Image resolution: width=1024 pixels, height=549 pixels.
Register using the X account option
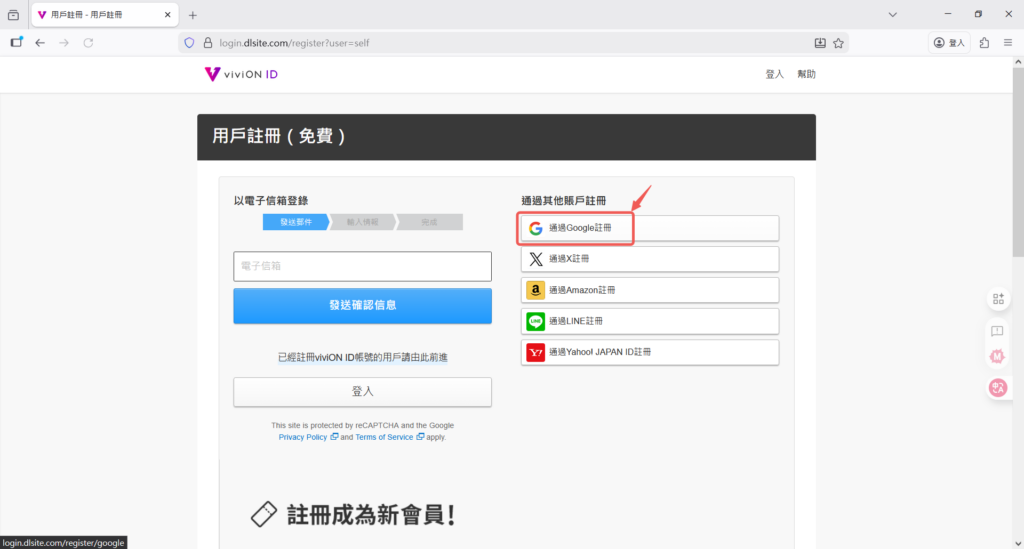pyautogui.click(x=649, y=259)
